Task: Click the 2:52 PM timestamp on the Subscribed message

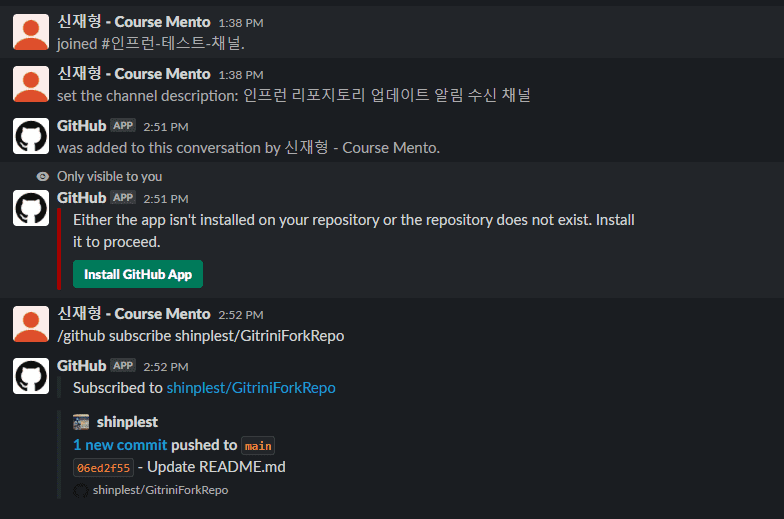Action: [x=166, y=367]
